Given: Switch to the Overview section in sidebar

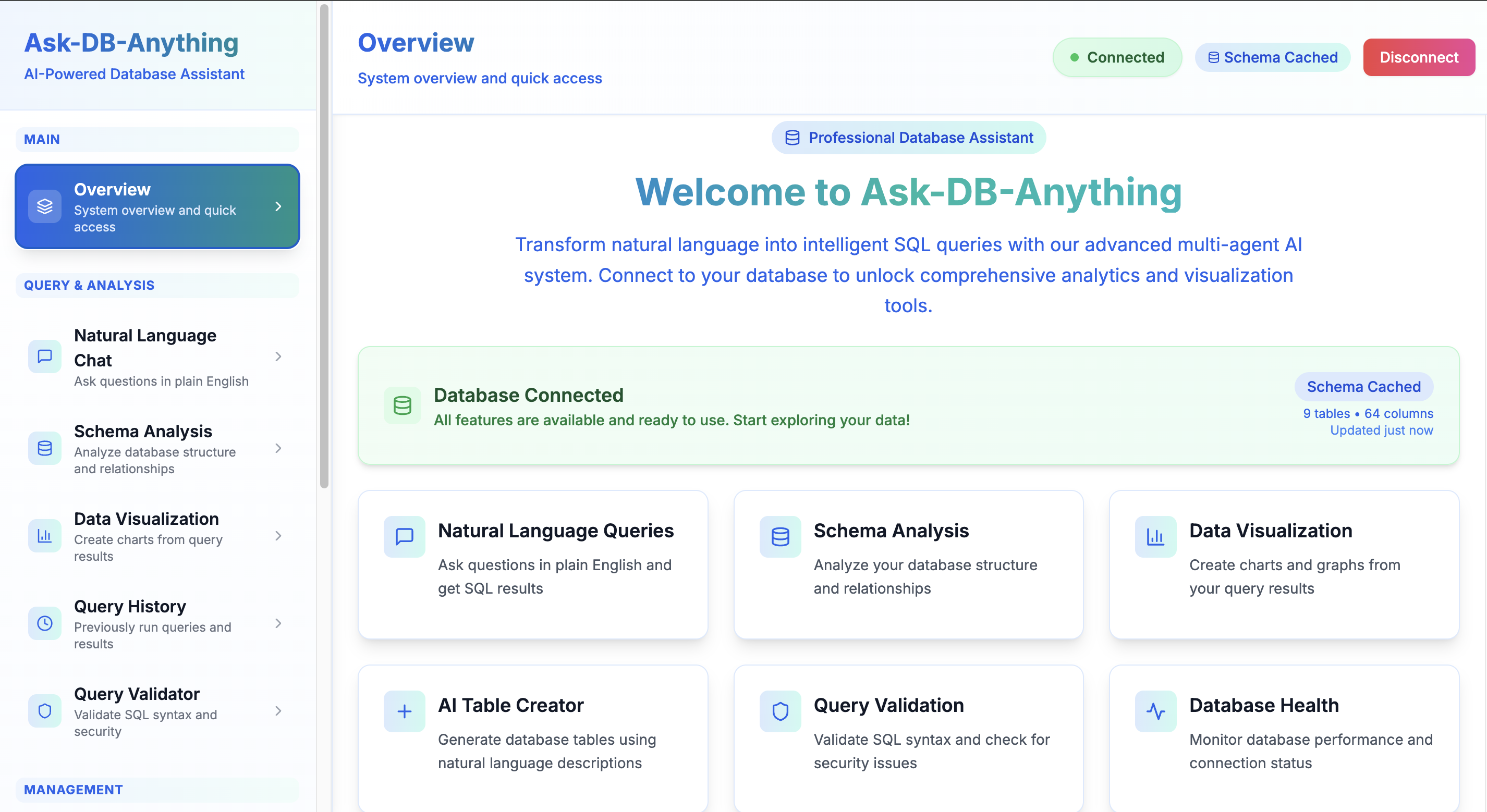Looking at the screenshot, I should coord(157,206).
